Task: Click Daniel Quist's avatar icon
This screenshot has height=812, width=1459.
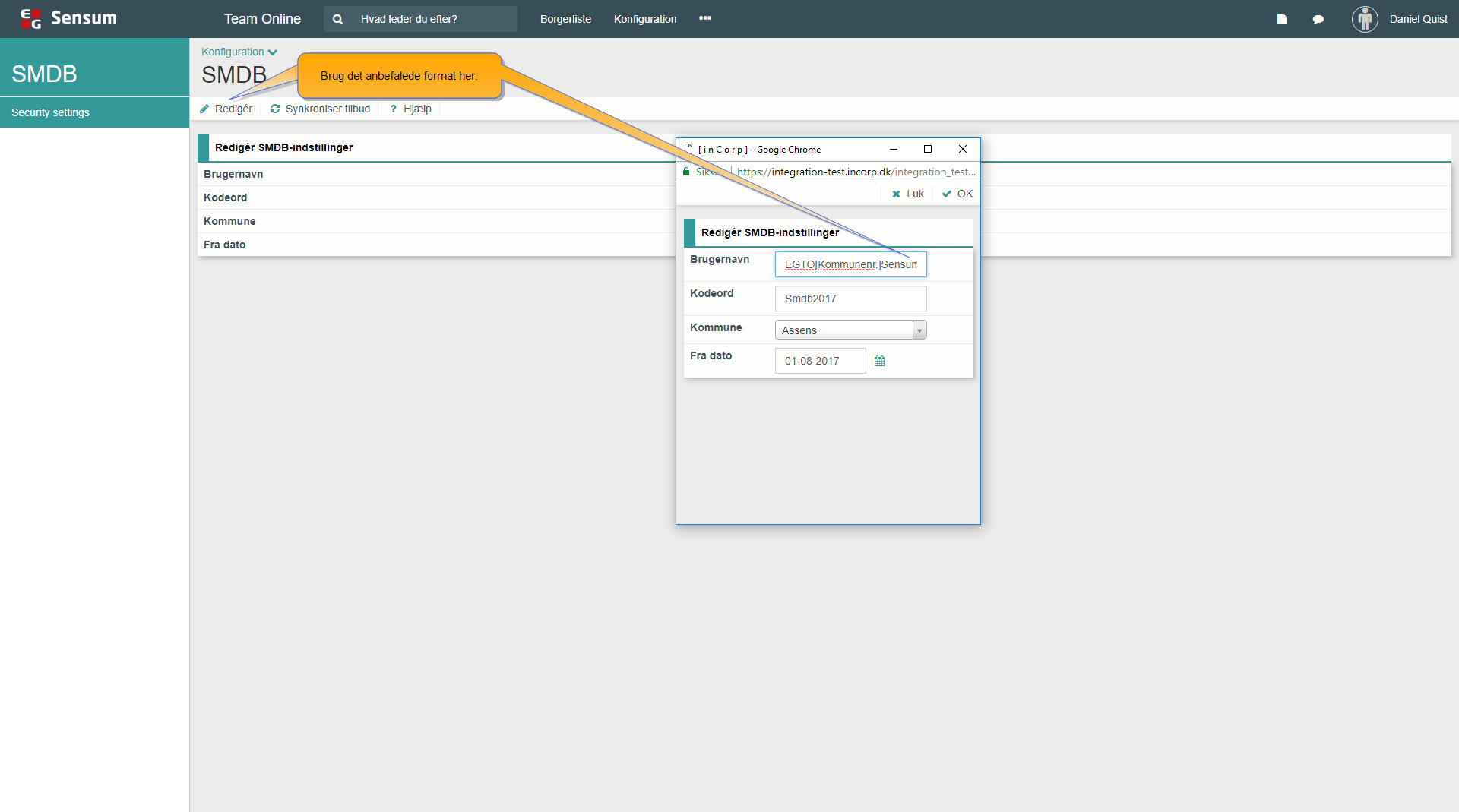Action: point(1365,19)
